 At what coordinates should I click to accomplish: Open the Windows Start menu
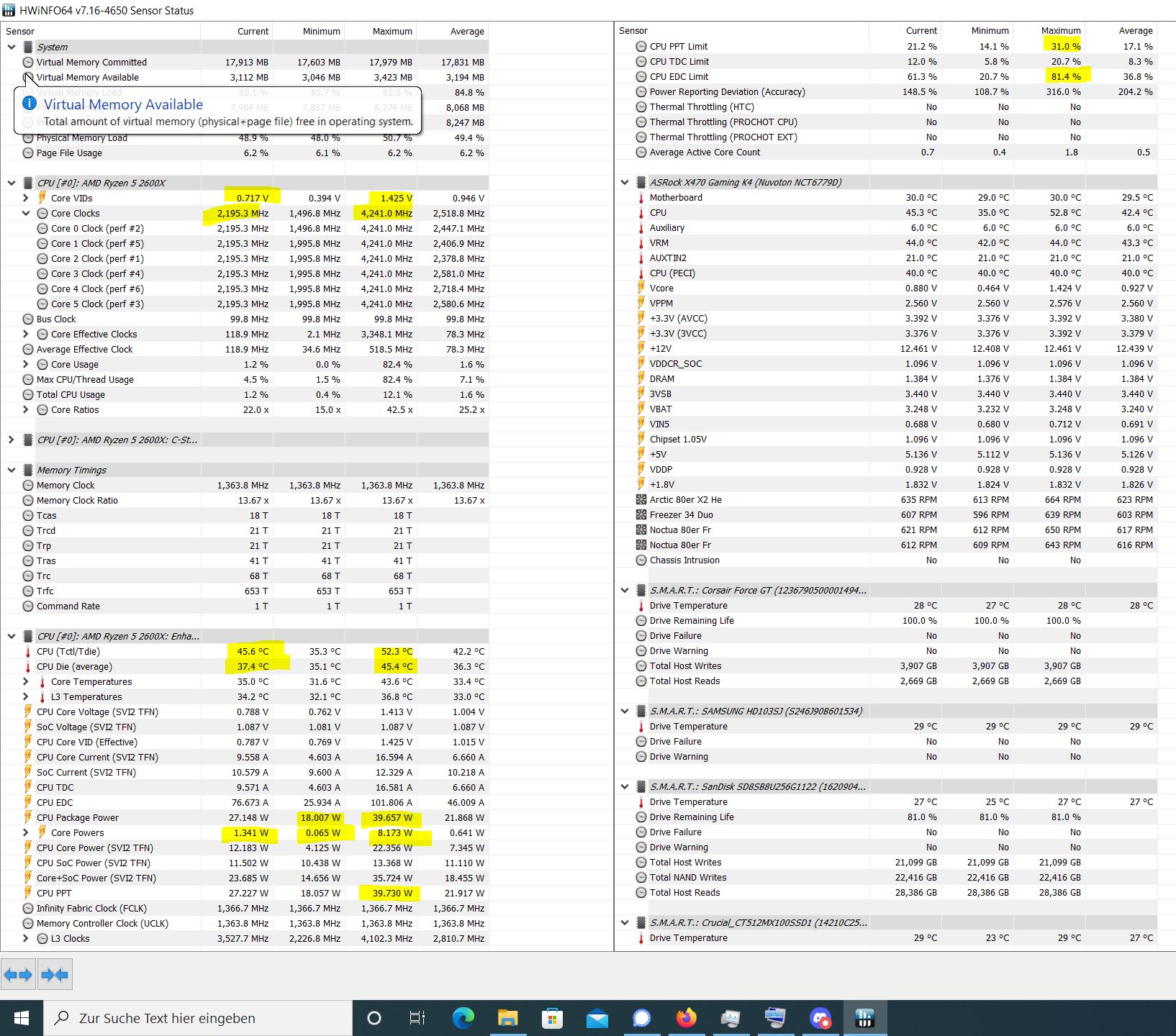tap(22, 1018)
